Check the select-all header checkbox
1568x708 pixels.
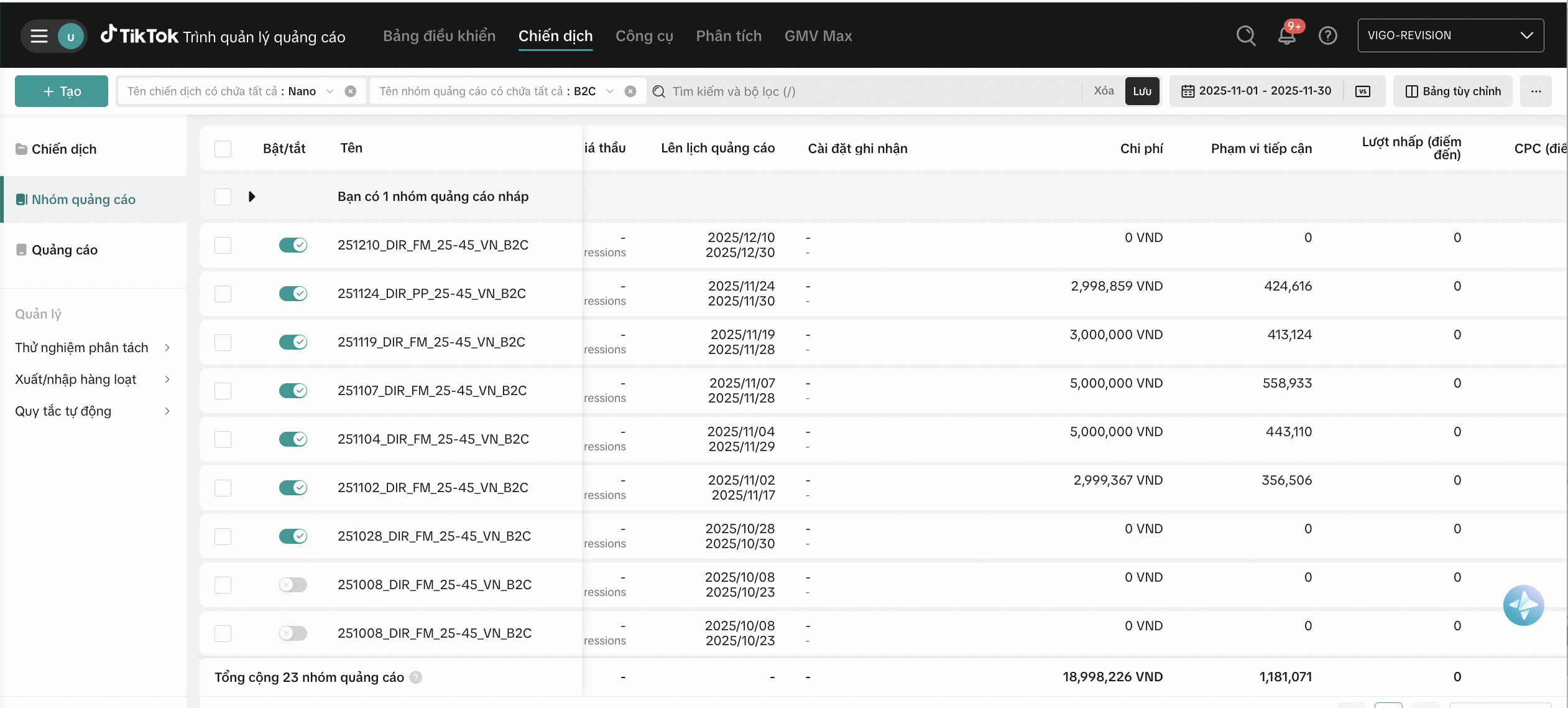223,149
